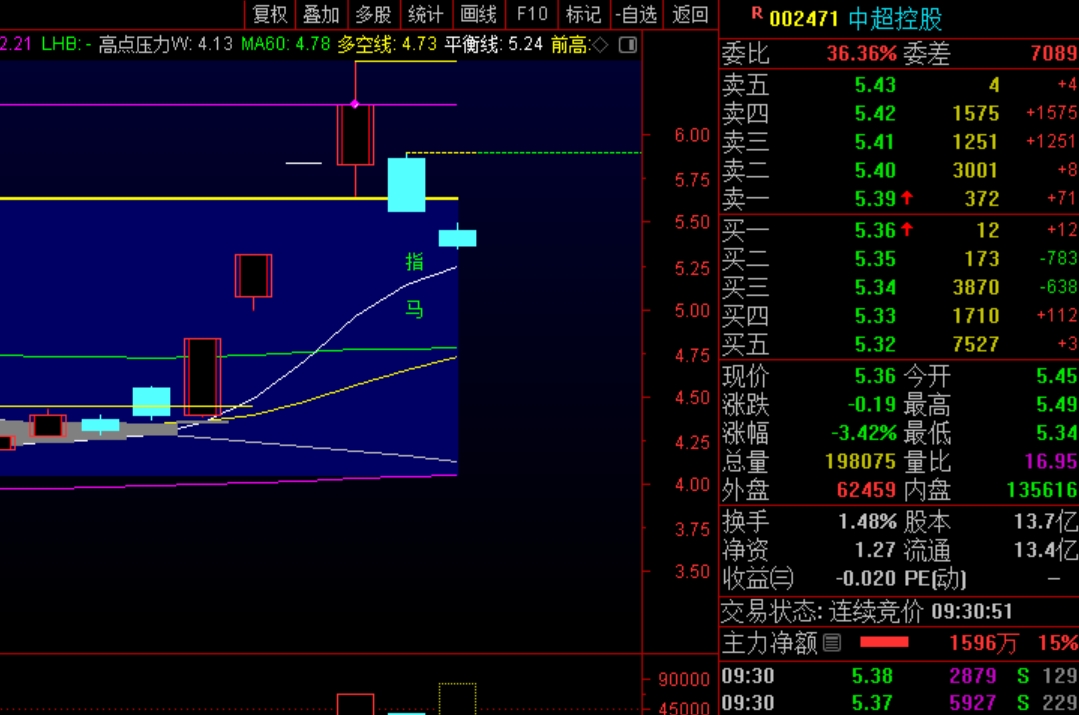1079x715 pixels.
Task: Click the 交易状态 连续竞价 status line
Action: click(x=866, y=611)
